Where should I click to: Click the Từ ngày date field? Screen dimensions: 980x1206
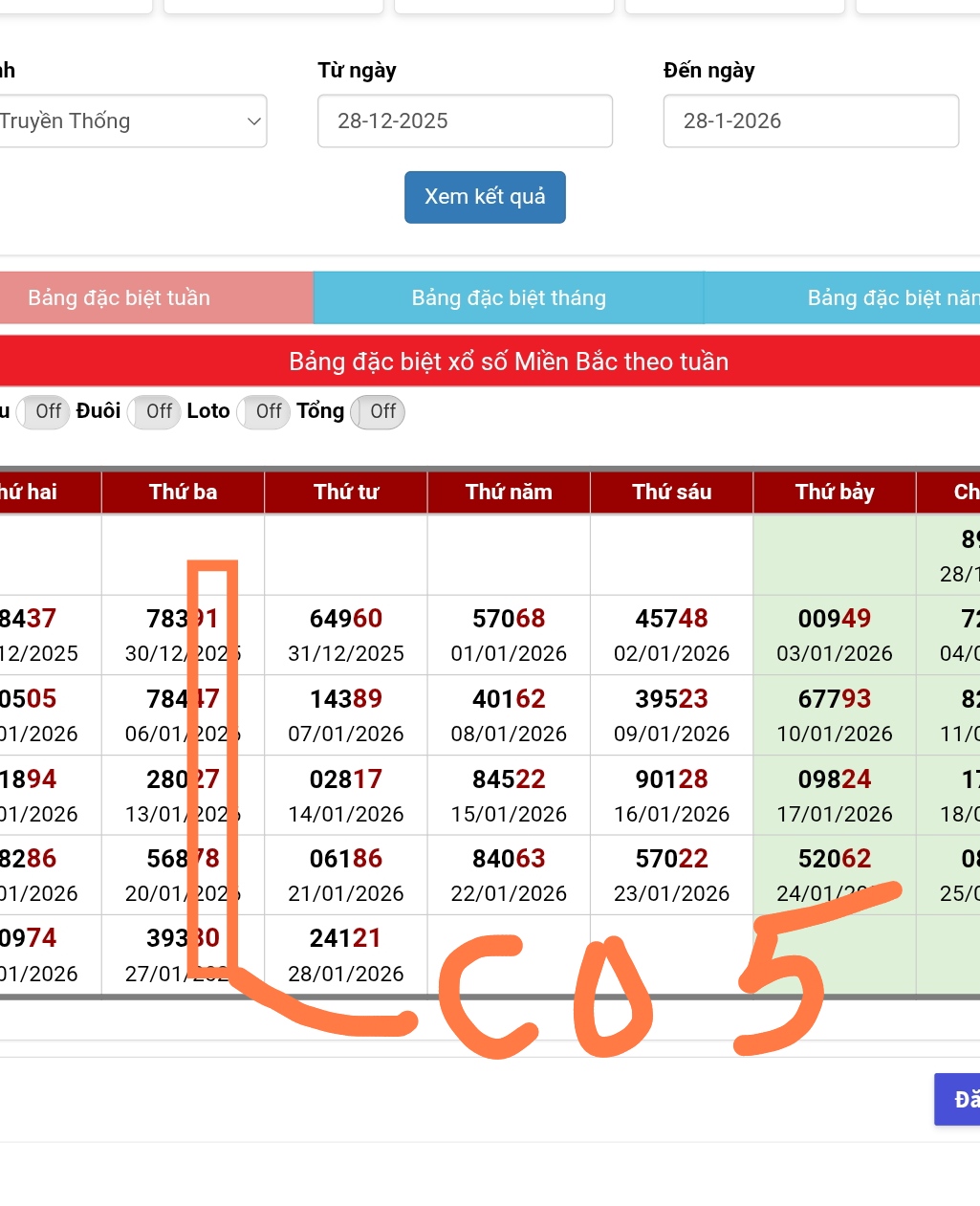tap(465, 121)
